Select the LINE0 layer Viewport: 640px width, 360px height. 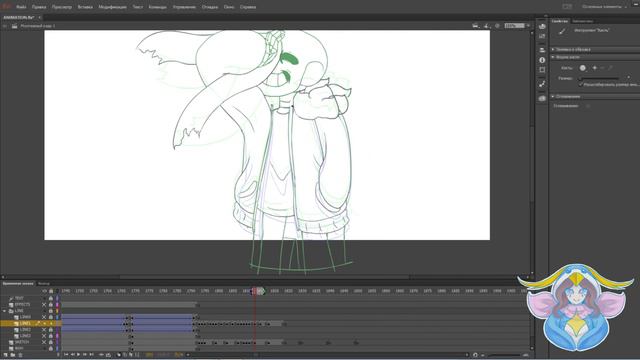point(25,317)
